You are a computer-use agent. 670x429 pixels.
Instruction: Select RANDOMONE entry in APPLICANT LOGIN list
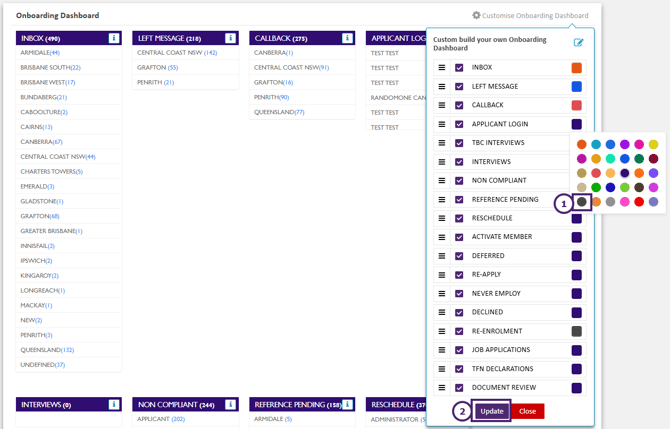pyautogui.click(x=398, y=98)
